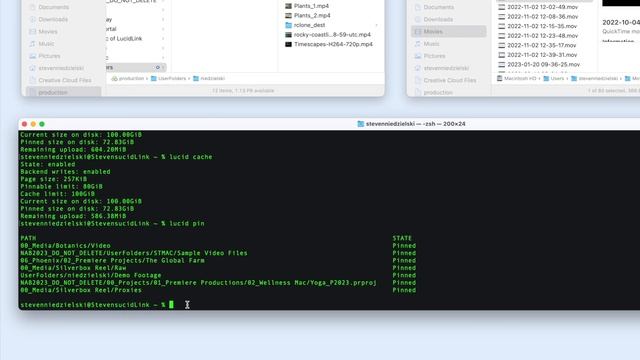Expand chevron beside rclone_dest folder
The height and width of the screenshot is (360, 640).
376,25
